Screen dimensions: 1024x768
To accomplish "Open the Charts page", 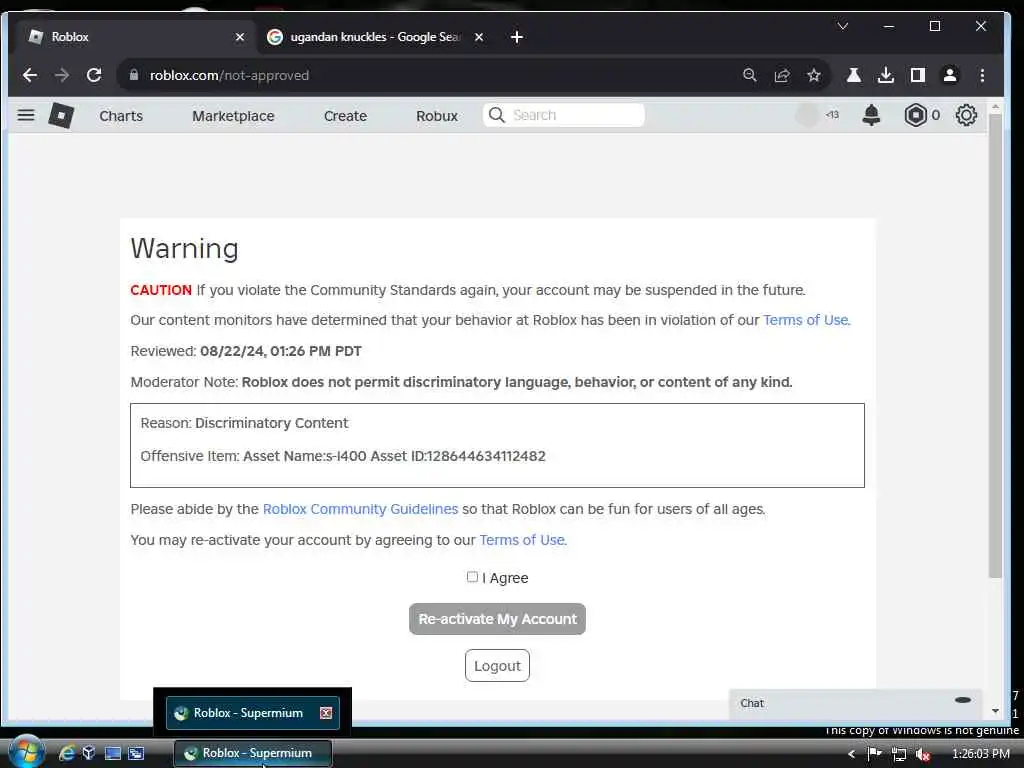I will click(x=121, y=116).
